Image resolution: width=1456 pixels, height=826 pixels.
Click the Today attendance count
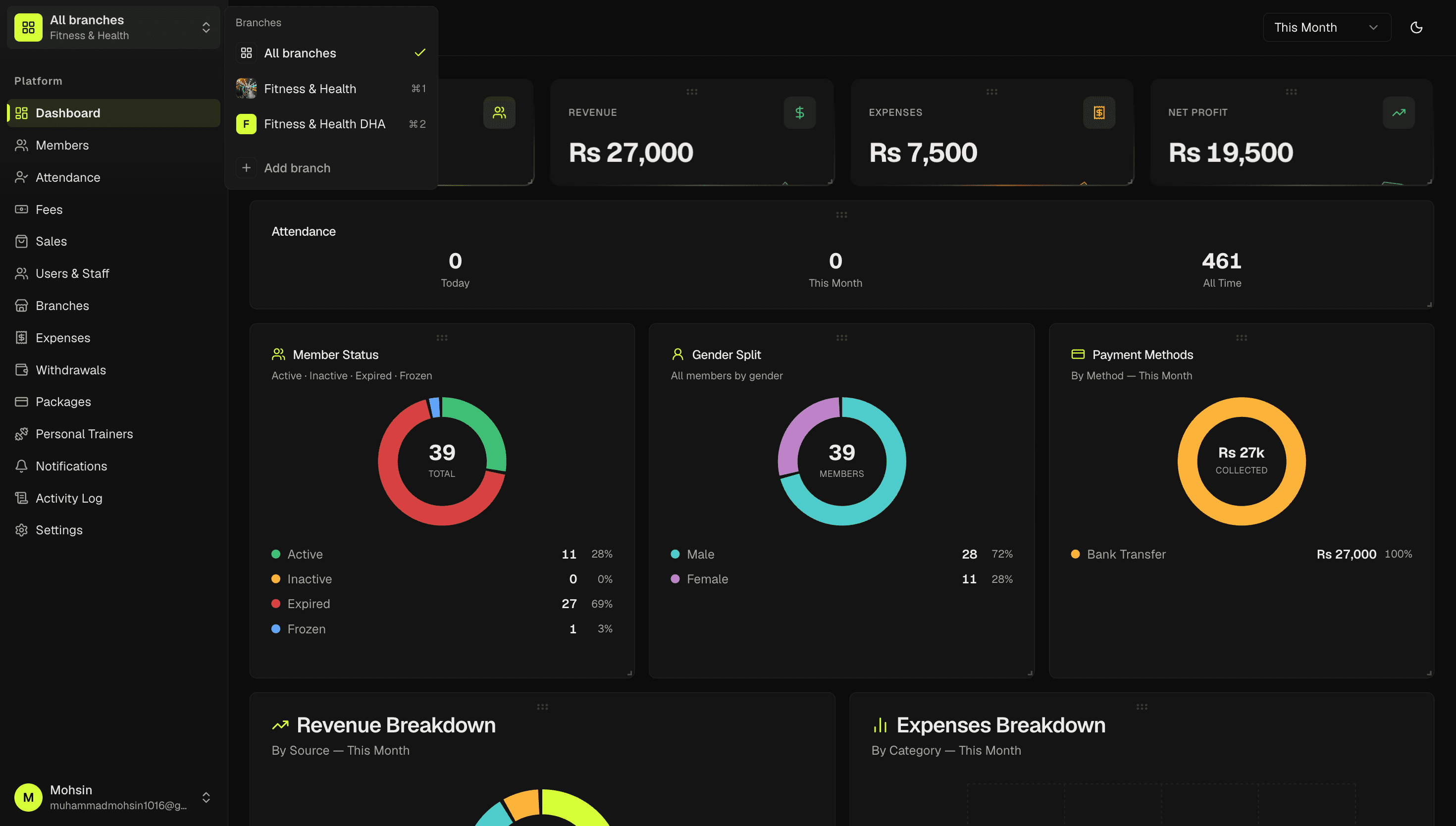[455, 261]
